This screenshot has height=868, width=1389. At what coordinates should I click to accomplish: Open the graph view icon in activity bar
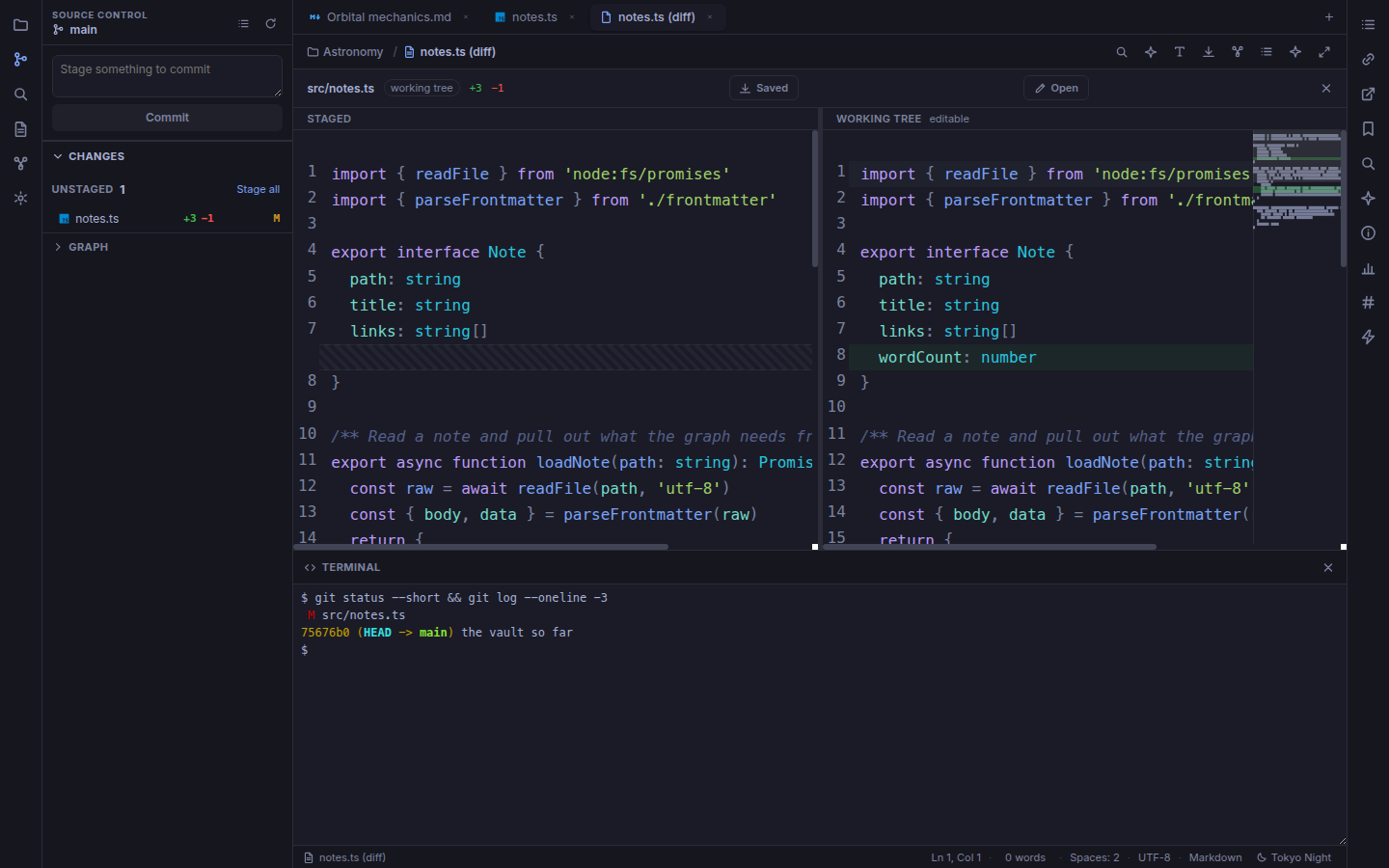[20, 164]
